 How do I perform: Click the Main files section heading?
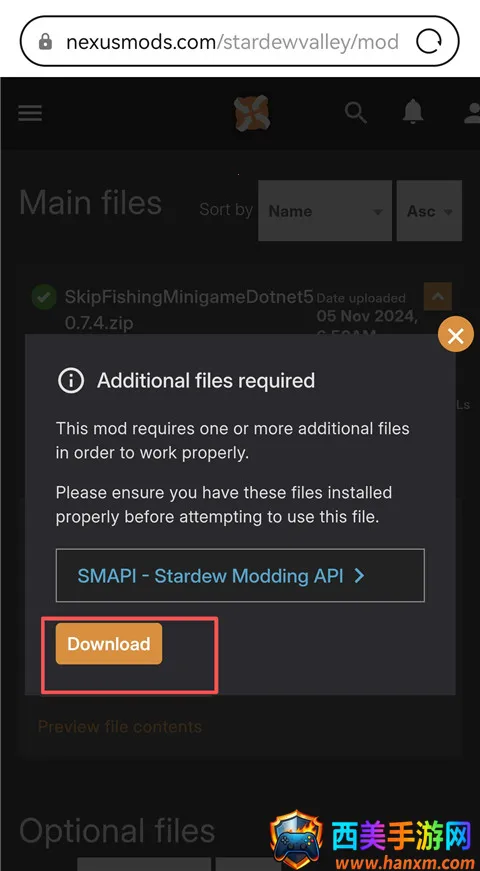click(91, 203)
